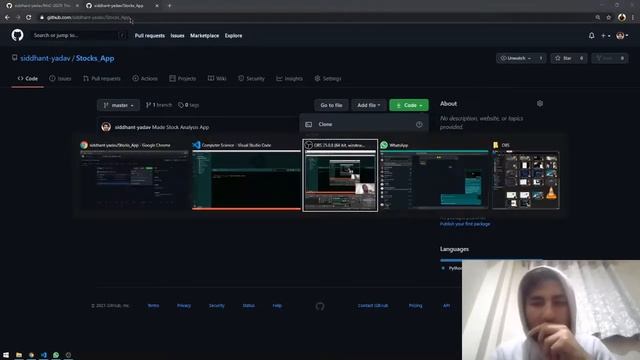Select the Actions tab
The image size is (640, 360).
(x=145, y=78)
